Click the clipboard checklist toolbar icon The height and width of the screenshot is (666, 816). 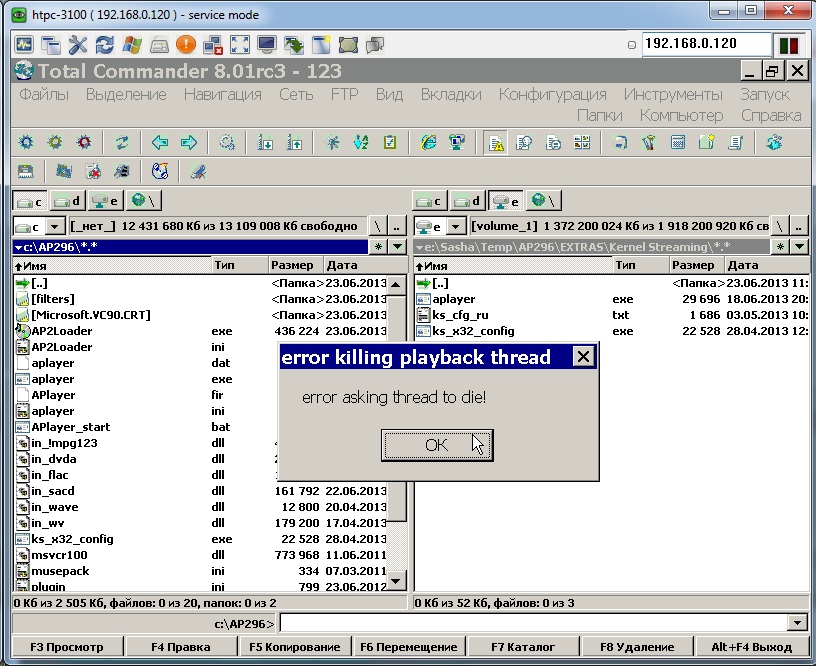[x=390, y=142]
